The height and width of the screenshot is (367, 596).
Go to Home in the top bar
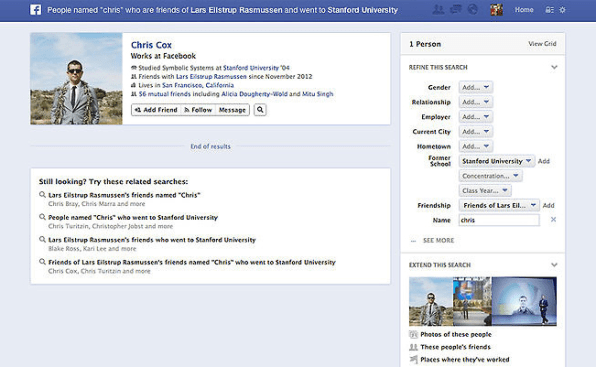point(524,10)
